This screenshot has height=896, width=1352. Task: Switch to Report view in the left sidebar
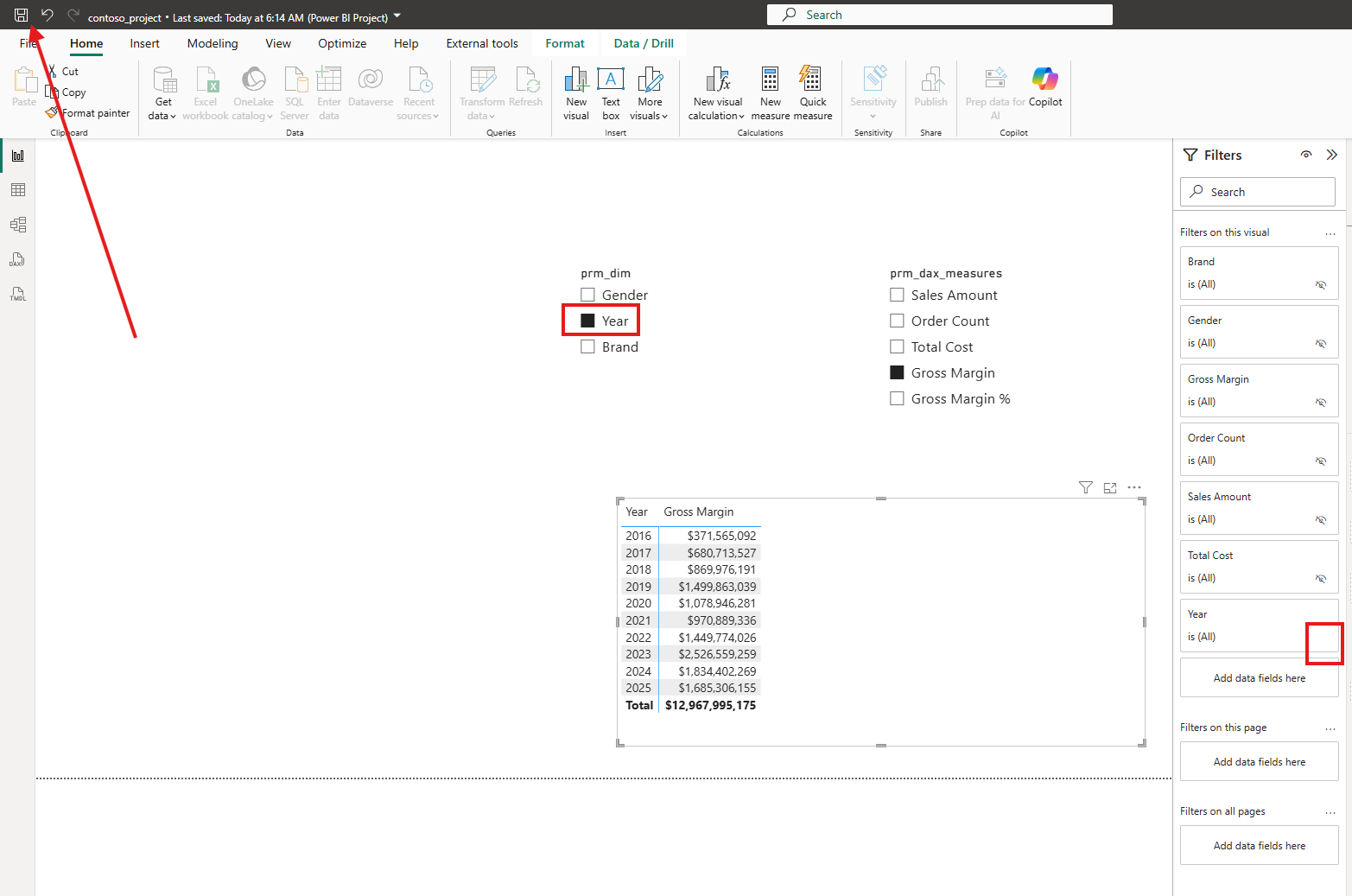click(x=18, y=156)
